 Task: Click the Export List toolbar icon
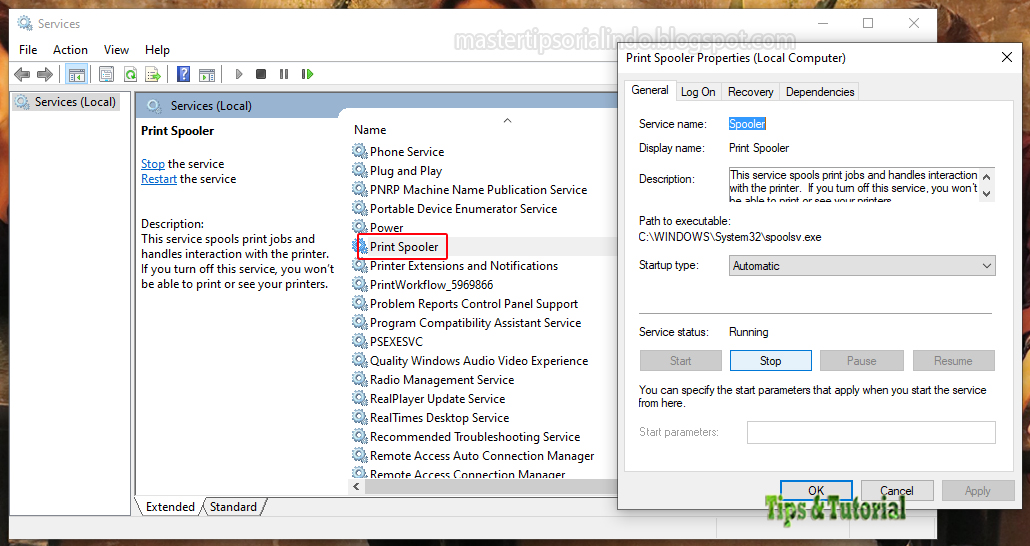point(153,74)
